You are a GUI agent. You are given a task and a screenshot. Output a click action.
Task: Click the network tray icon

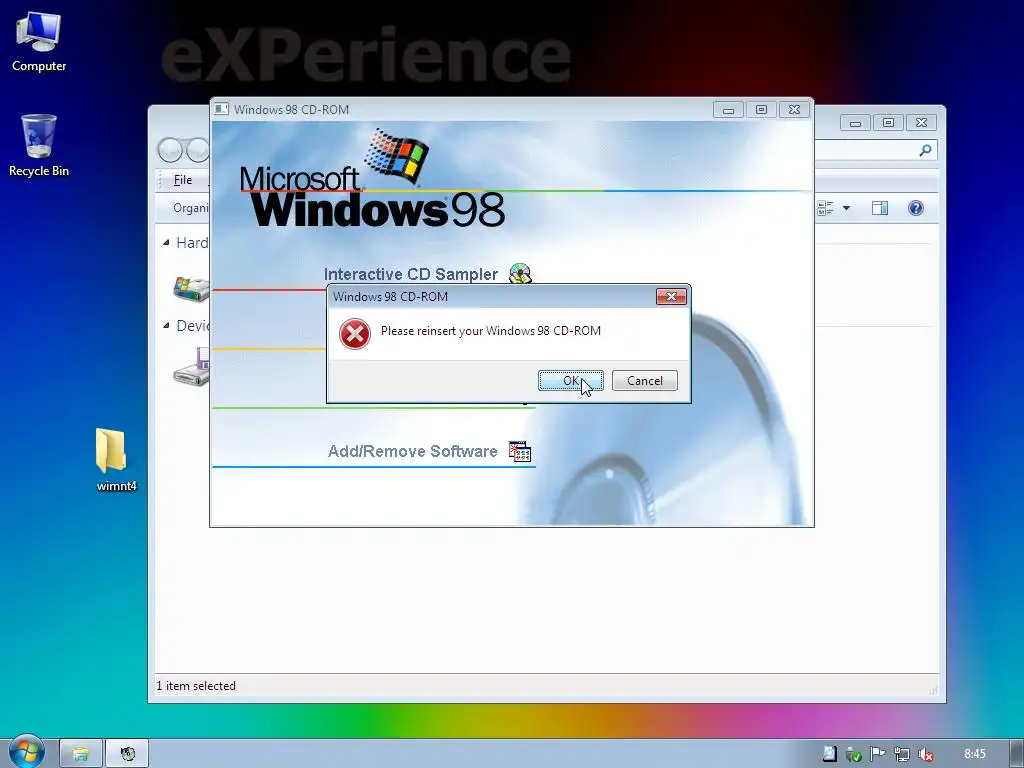tap(901, 754)
